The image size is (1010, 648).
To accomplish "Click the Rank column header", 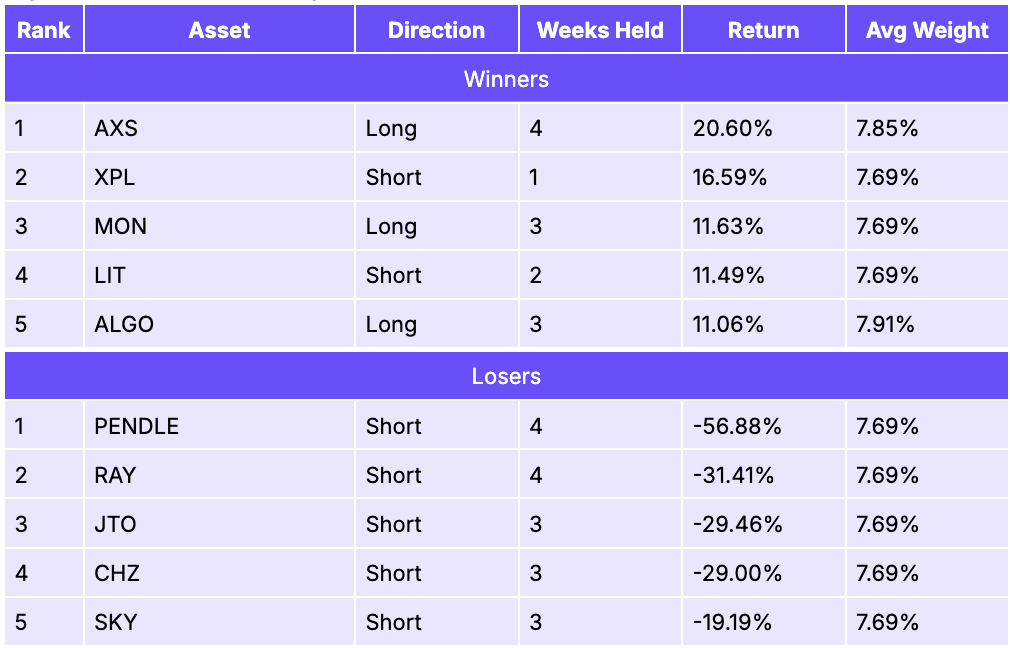I will tap(44, 30).
